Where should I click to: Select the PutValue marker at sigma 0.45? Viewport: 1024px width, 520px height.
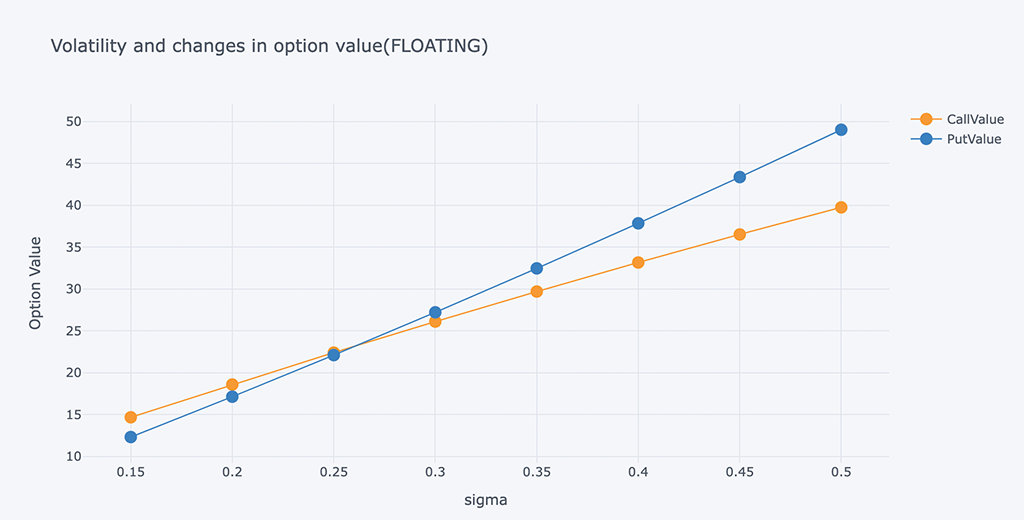pos(739,177)
